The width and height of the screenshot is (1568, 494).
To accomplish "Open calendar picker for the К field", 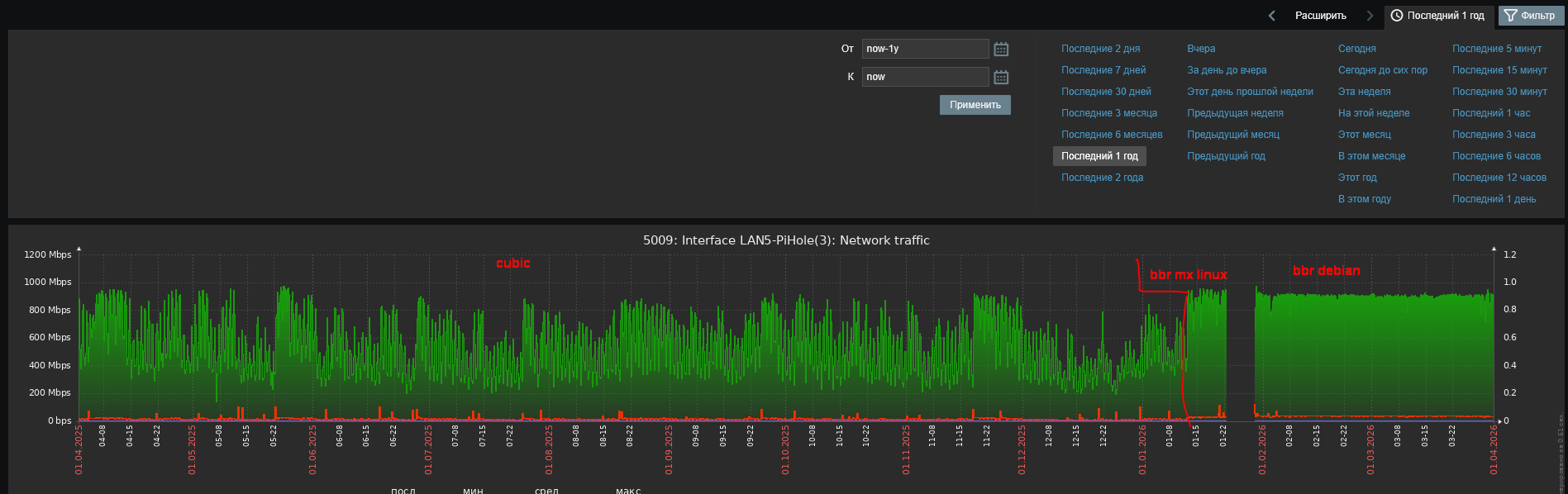I will tap(1000, 78).
